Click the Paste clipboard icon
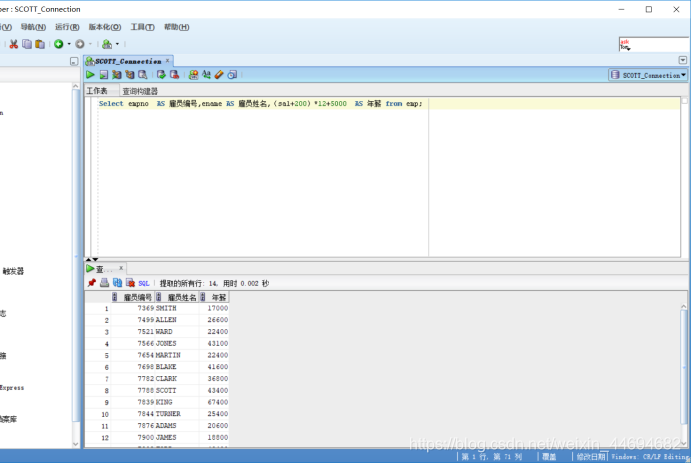Screen dimensions: 691x463 (x=40, y=44)
